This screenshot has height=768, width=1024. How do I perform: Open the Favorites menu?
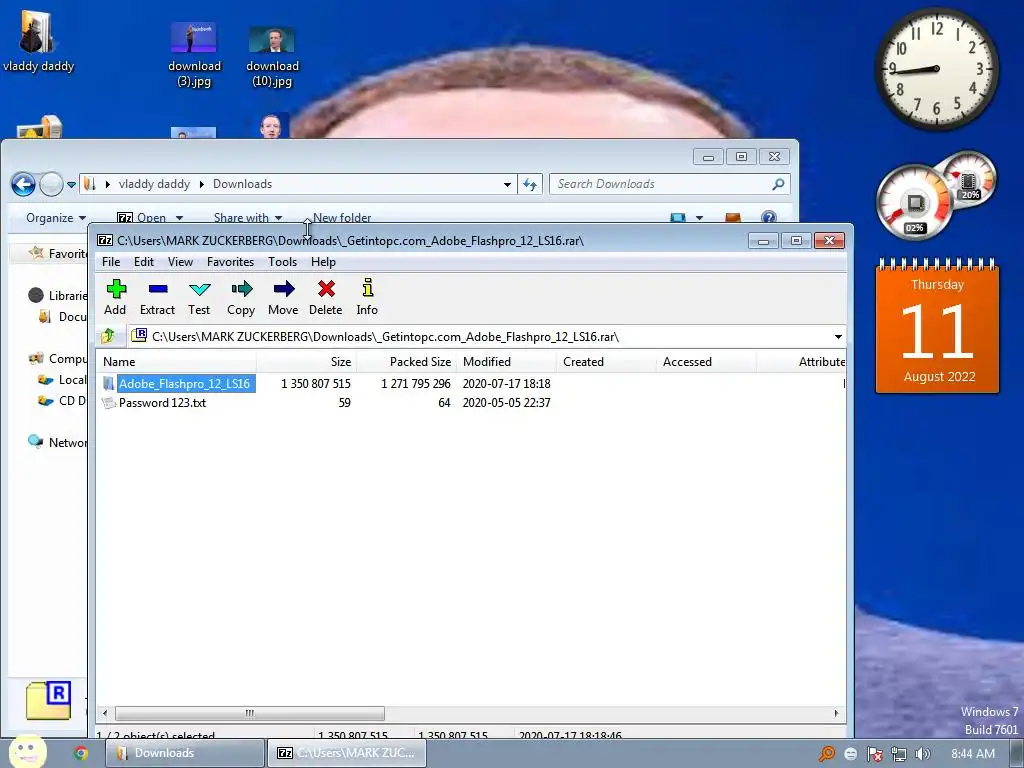tap(231, 262)
